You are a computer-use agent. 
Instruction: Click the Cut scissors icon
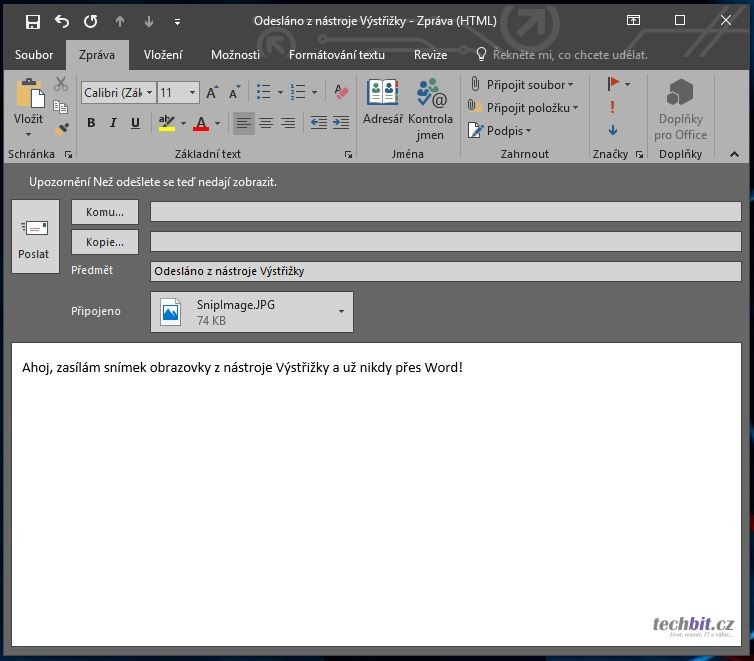pos(62,85)
